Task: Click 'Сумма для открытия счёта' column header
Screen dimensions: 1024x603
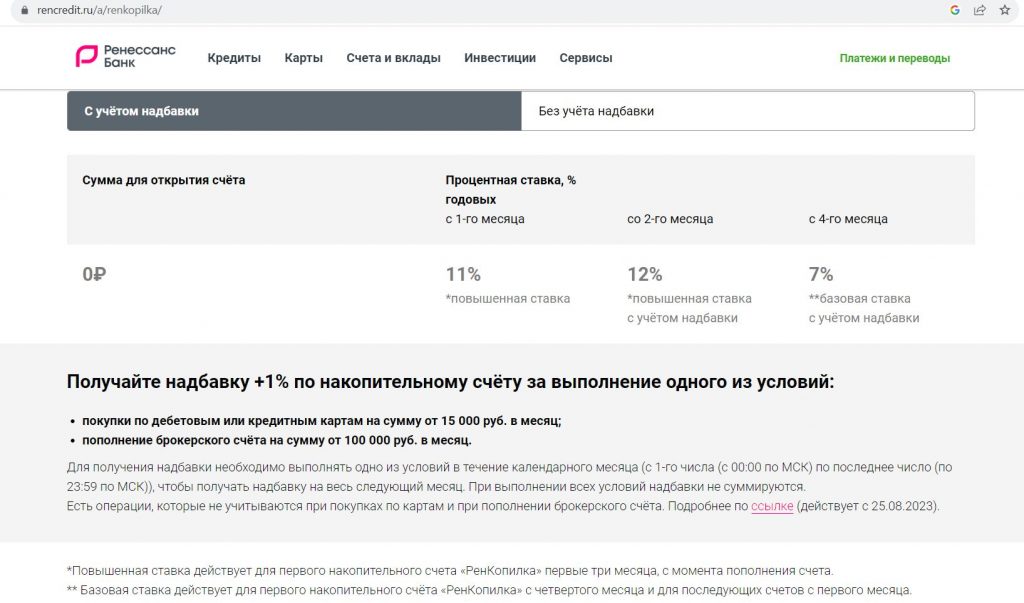Action: click(164, 180)
